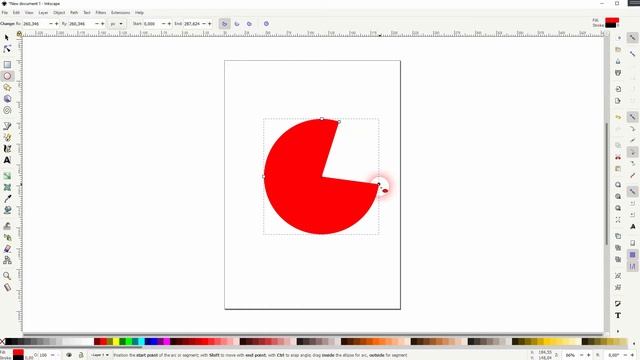Select the Measure tool

coord(7,287)
